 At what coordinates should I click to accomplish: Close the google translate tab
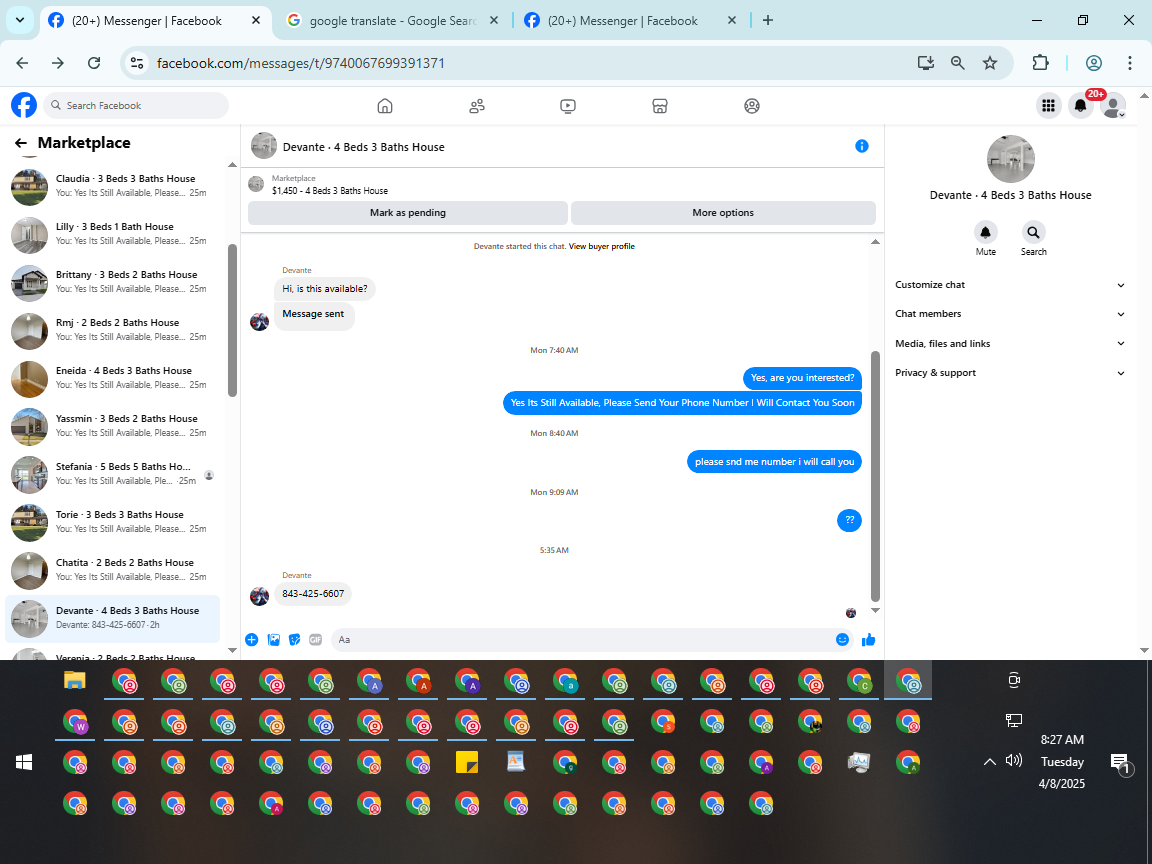[494, 21]
